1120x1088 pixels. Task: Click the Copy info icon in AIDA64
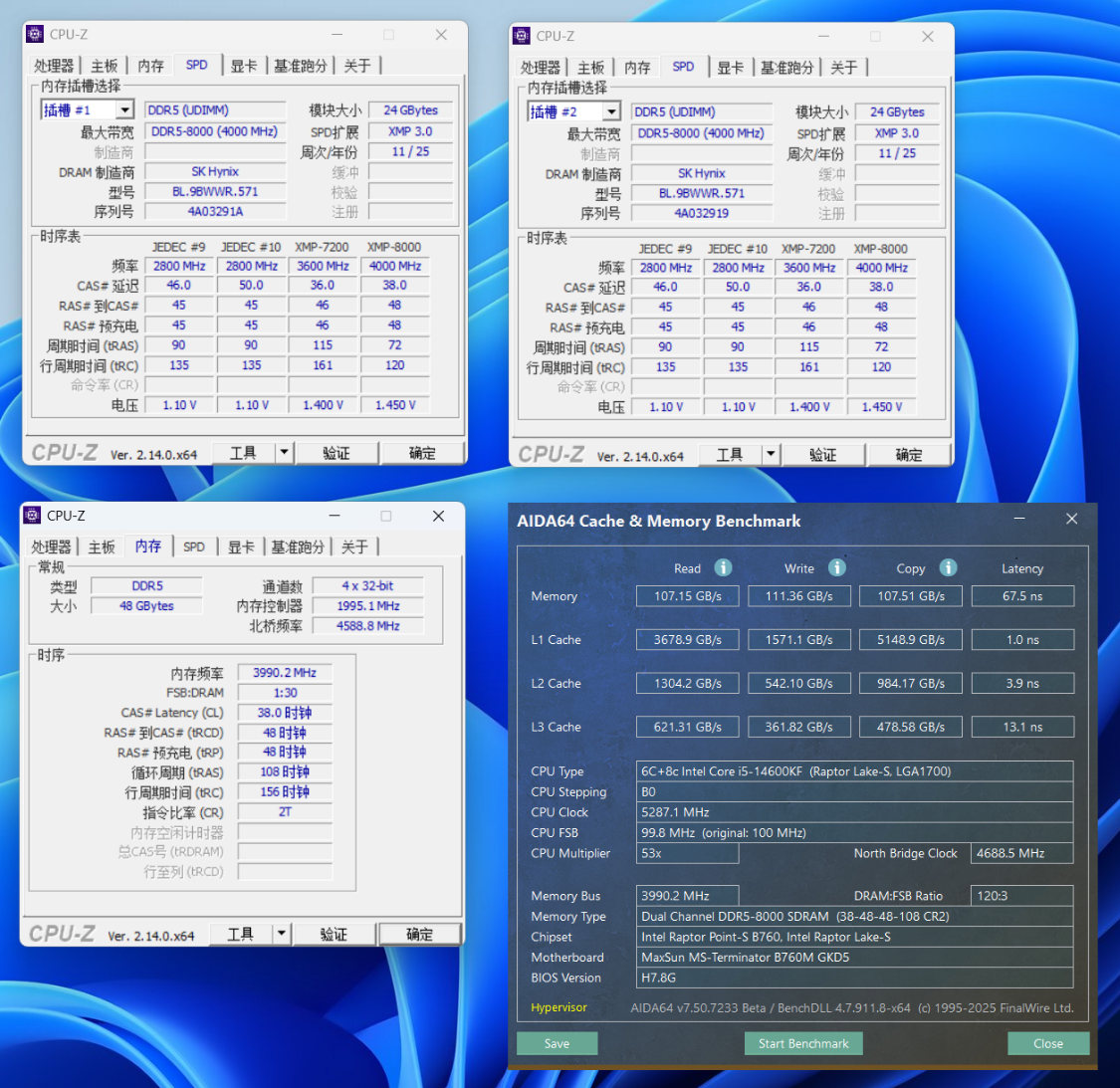coord(948,568)
